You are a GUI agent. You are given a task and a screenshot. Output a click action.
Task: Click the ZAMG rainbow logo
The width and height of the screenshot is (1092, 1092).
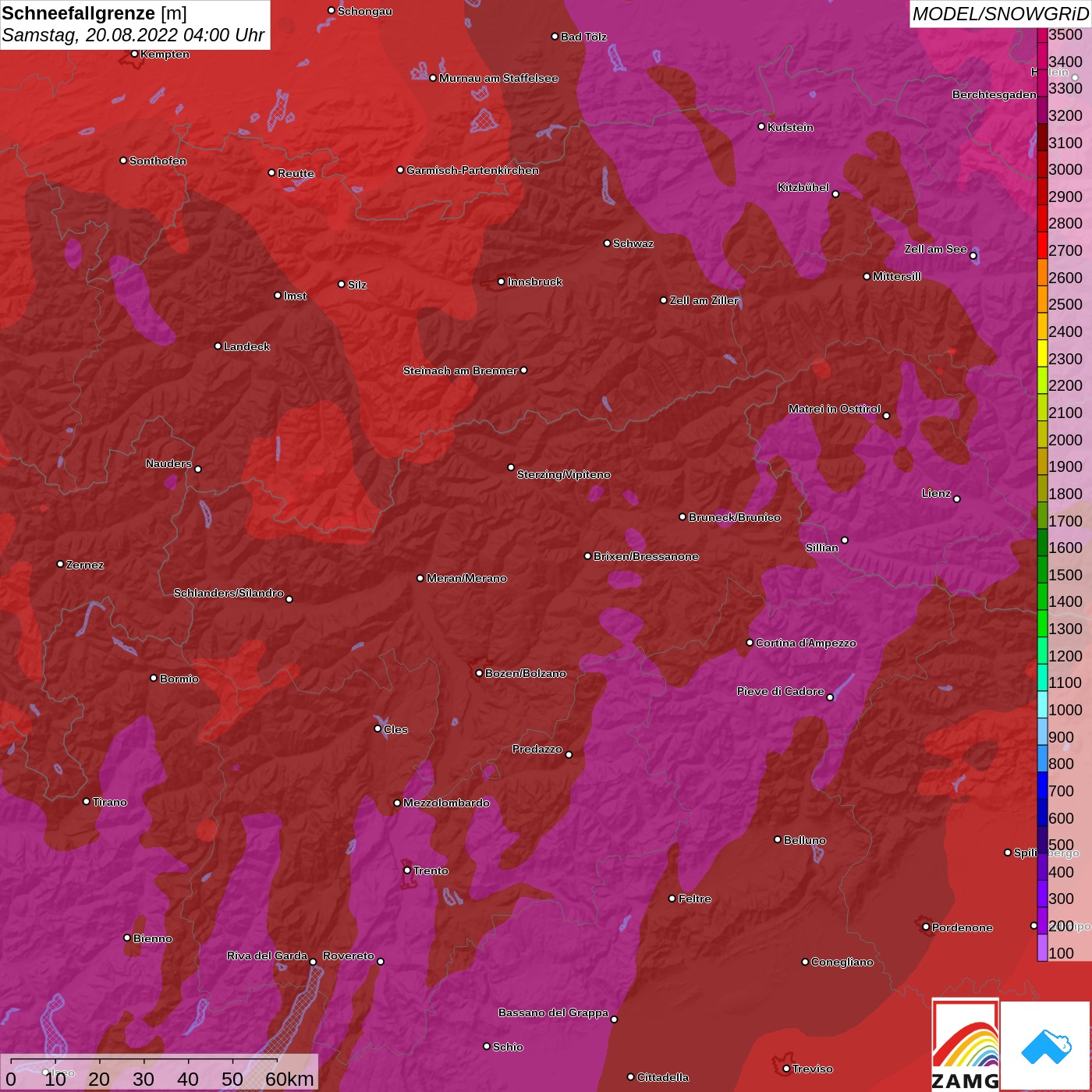pyautogui.click(x=966, y=1045)
